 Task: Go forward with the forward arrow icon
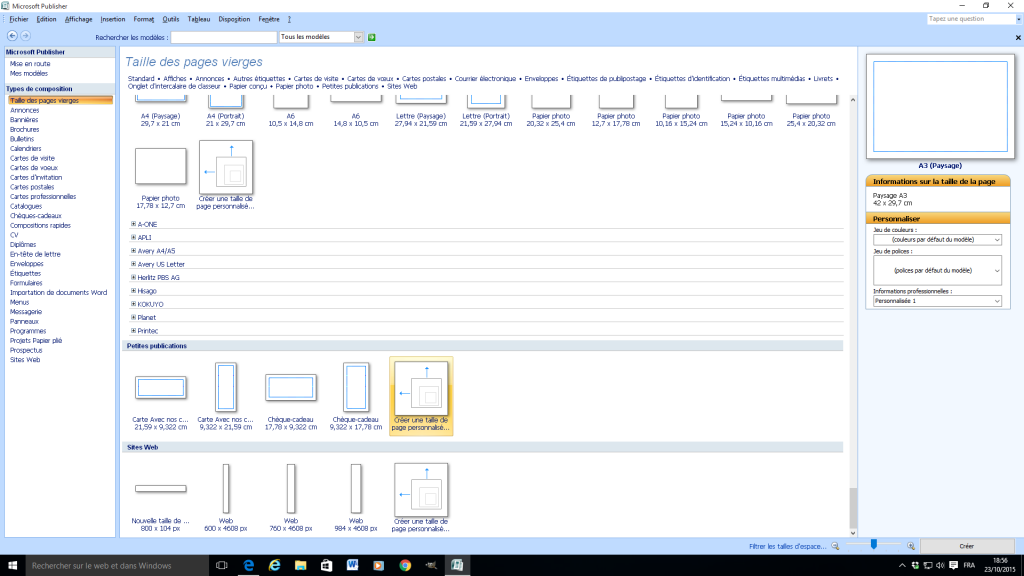pos(25,36)
